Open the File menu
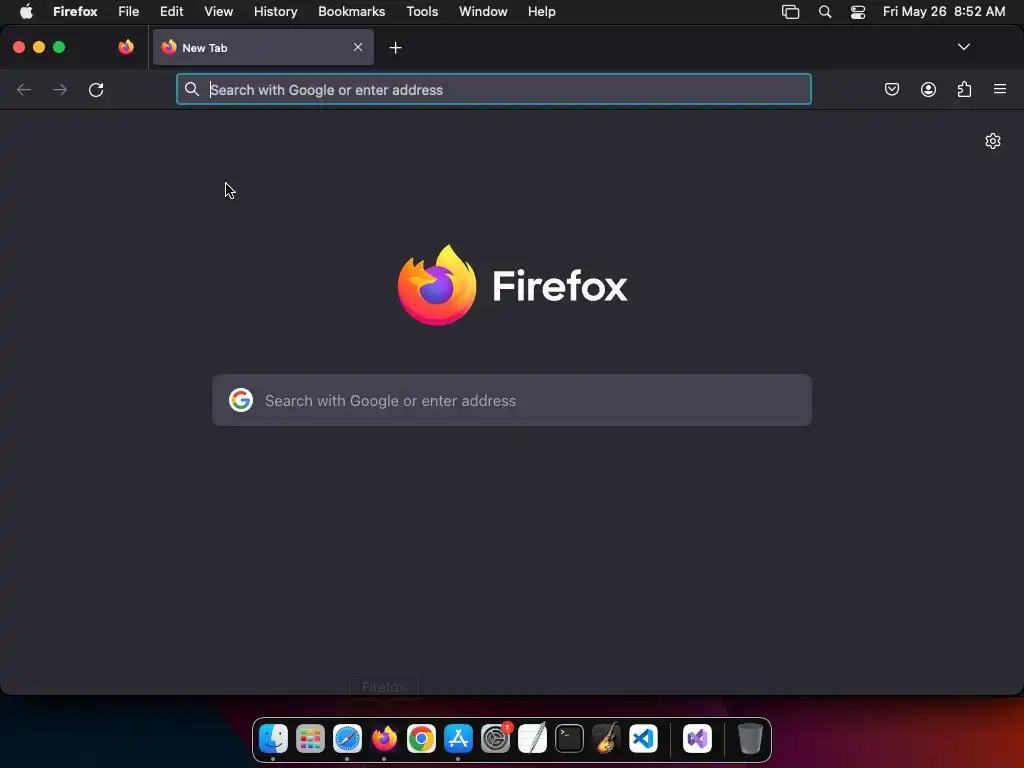This screenshot has width=1024, height=768. coord(129,12)
